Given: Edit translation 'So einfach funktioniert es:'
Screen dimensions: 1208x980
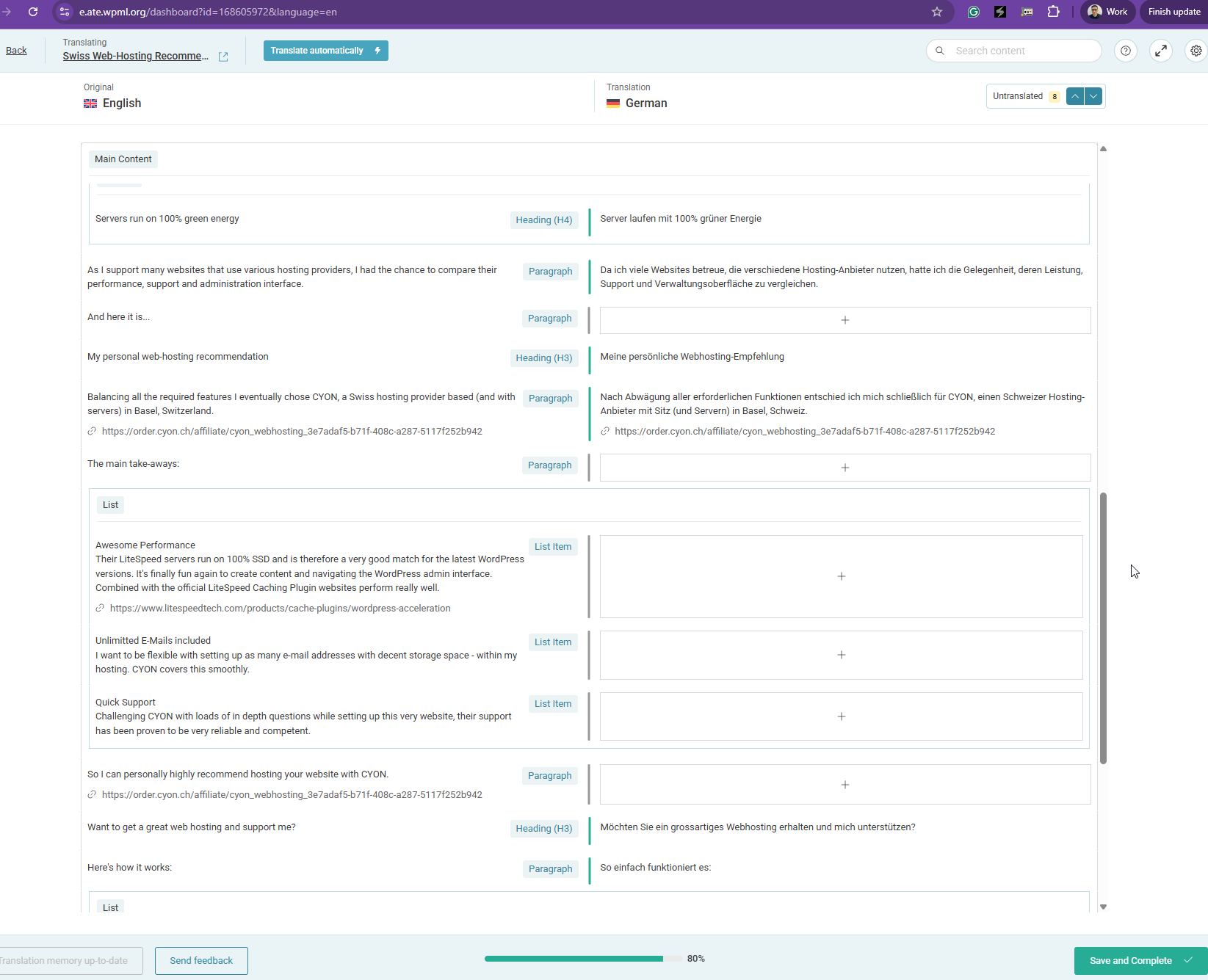Looking at the screenshot, I should point(656,868).
